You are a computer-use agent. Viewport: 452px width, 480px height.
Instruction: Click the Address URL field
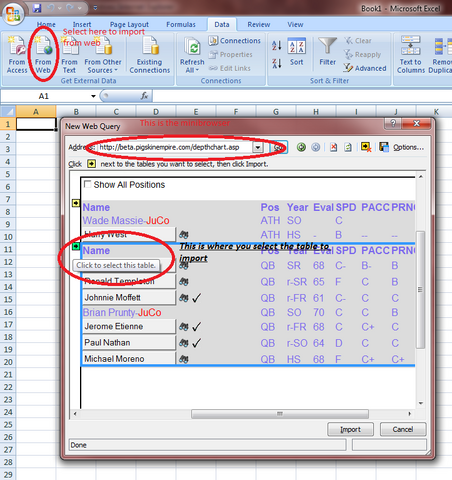175,147
